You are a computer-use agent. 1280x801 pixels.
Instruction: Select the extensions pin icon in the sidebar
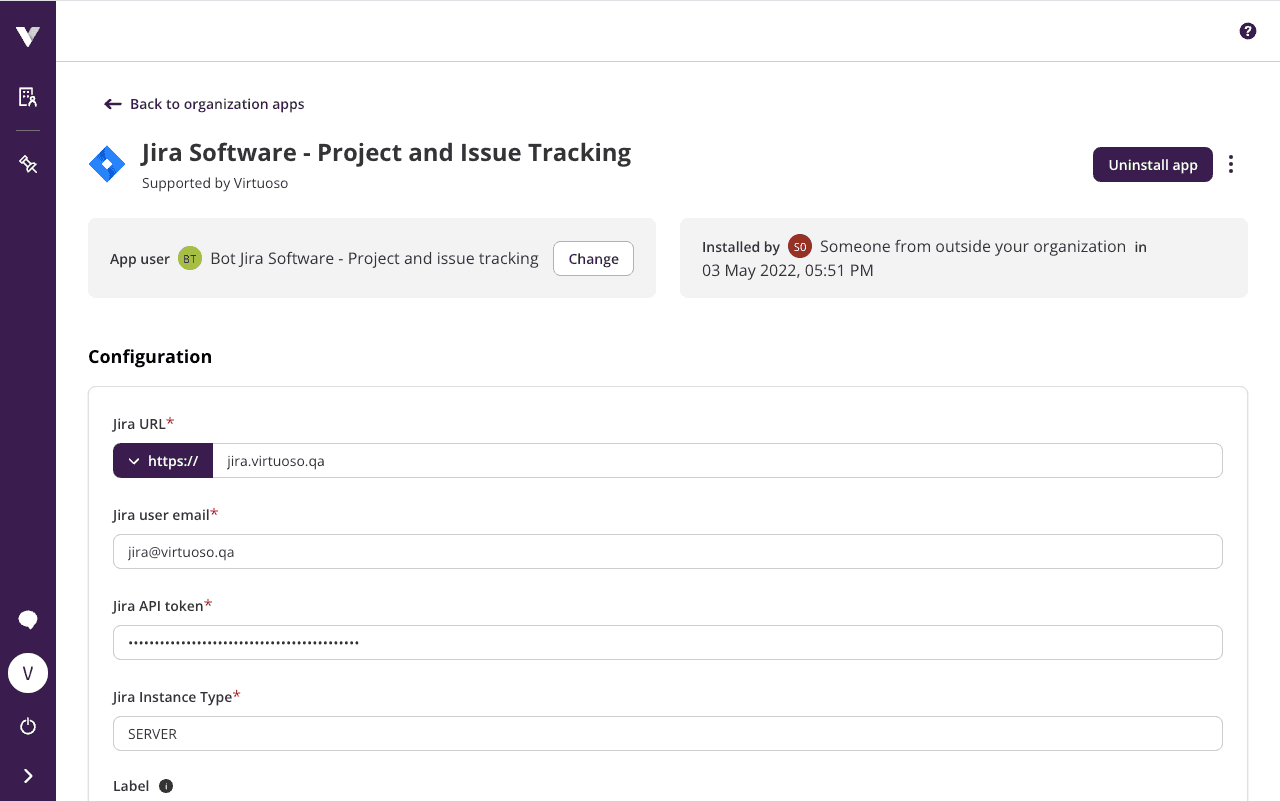click(28, 162)
